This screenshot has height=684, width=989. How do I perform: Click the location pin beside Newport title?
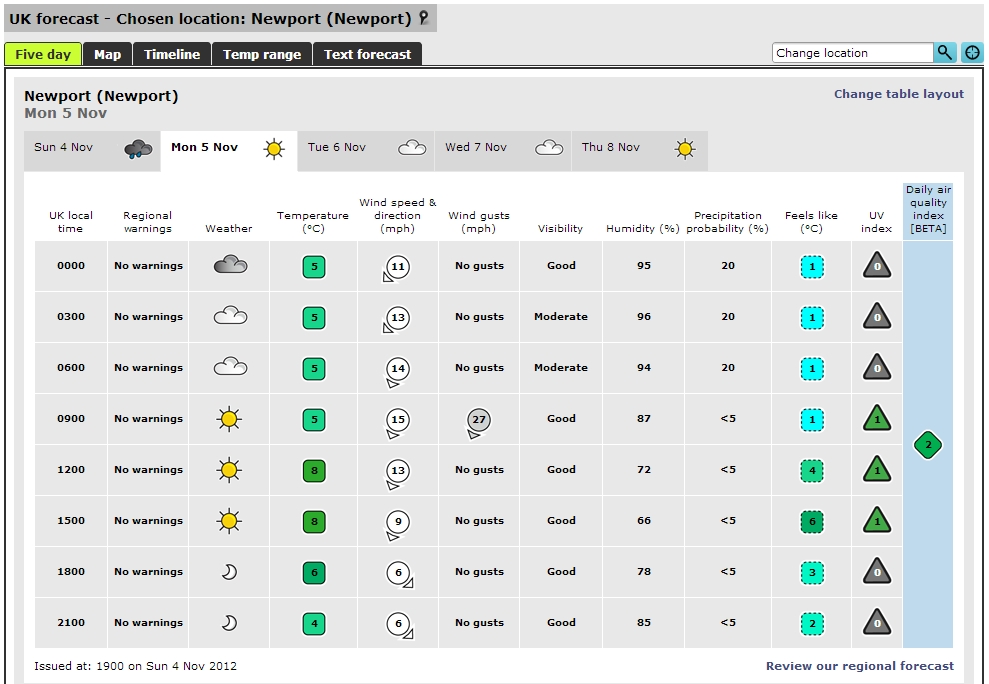click(424, 18)
